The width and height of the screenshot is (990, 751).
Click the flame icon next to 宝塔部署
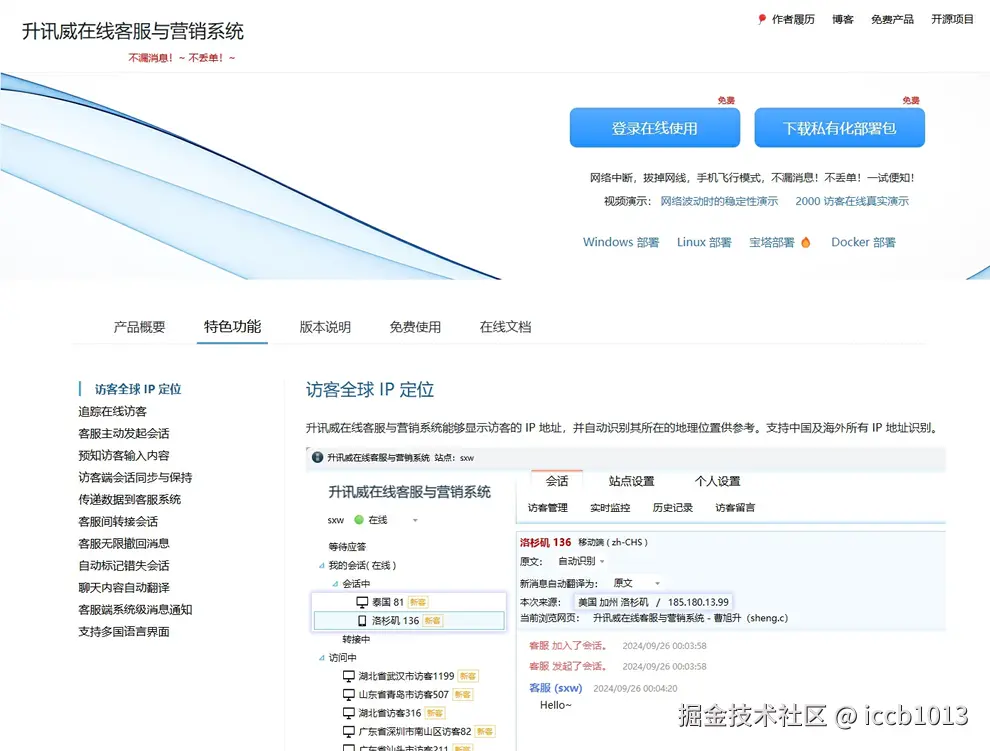(806, 243)
